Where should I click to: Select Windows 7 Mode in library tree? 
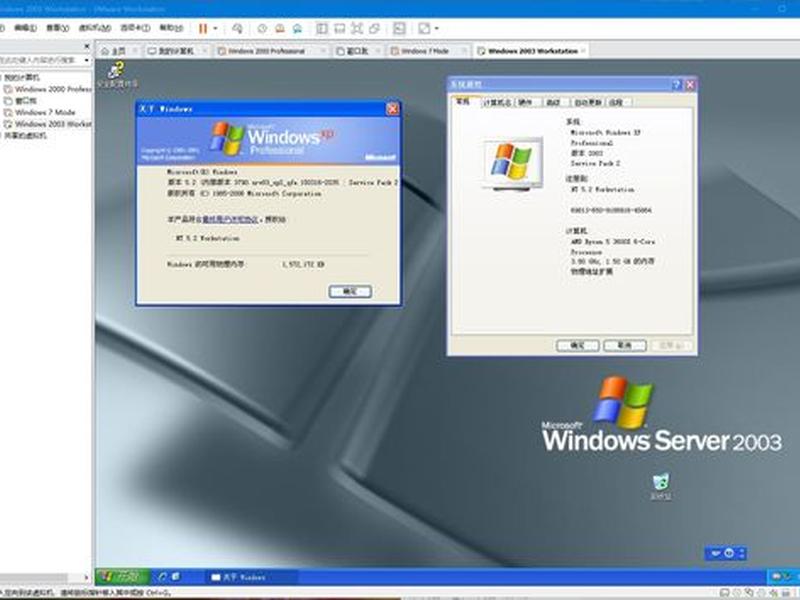point(40,112)
